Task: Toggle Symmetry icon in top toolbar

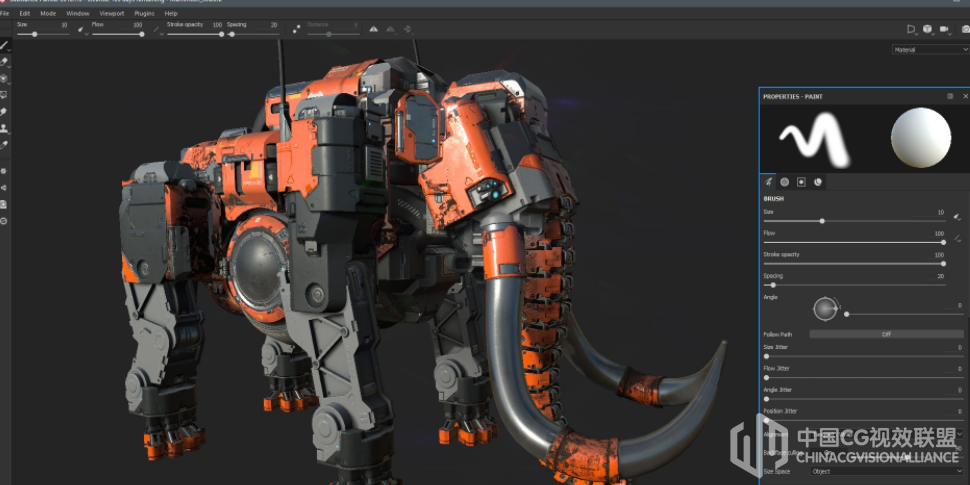Action: tap(374, 29)
